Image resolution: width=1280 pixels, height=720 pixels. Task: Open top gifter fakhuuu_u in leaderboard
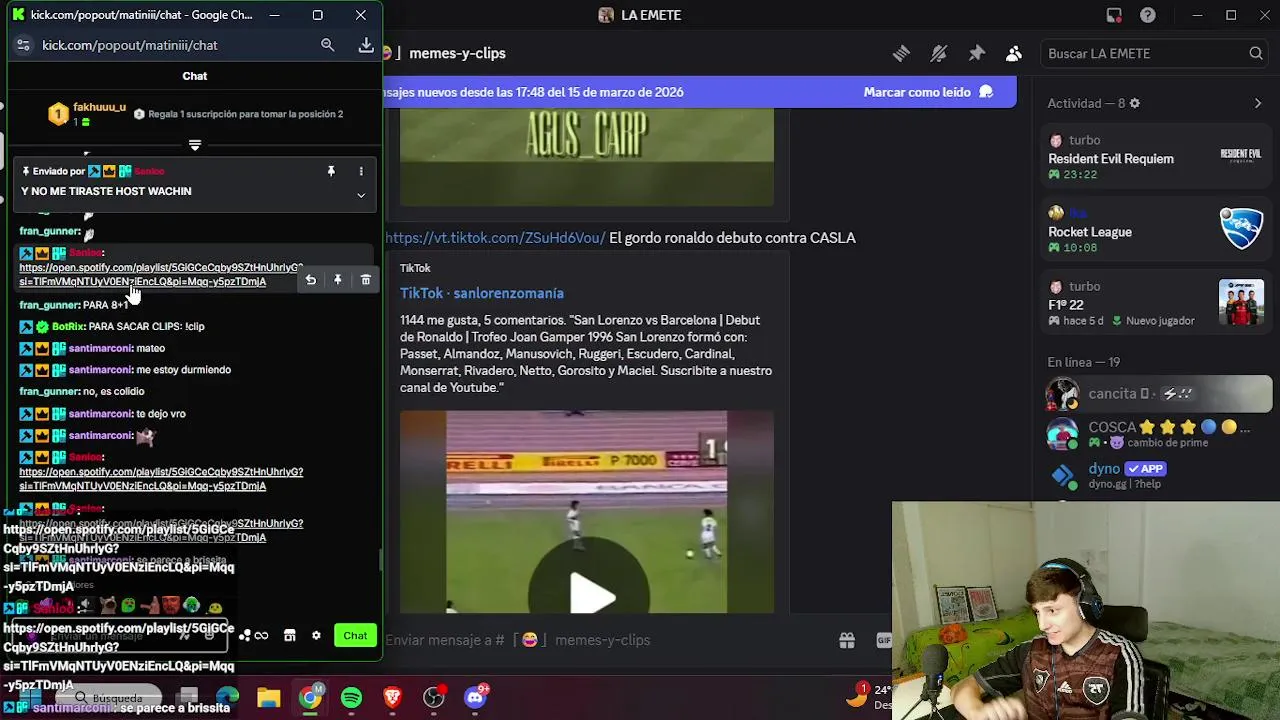[88, 114]
